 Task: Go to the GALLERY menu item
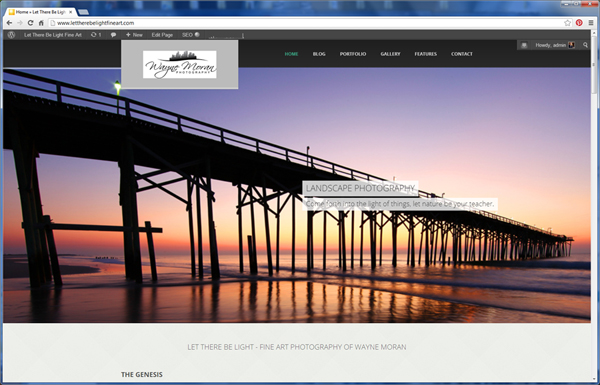pos(390,54)
